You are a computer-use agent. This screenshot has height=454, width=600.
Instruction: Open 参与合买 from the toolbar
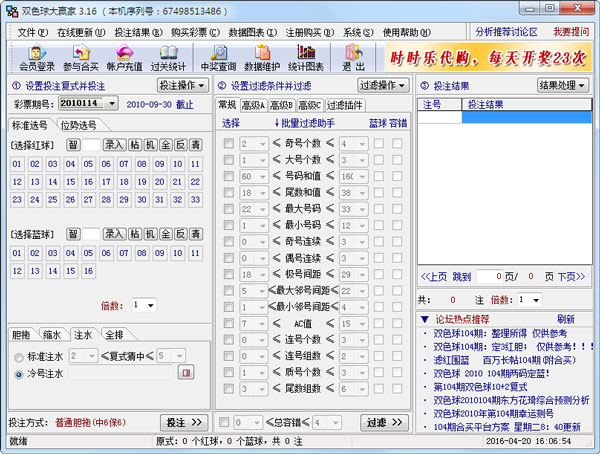(x=81, y=58)
